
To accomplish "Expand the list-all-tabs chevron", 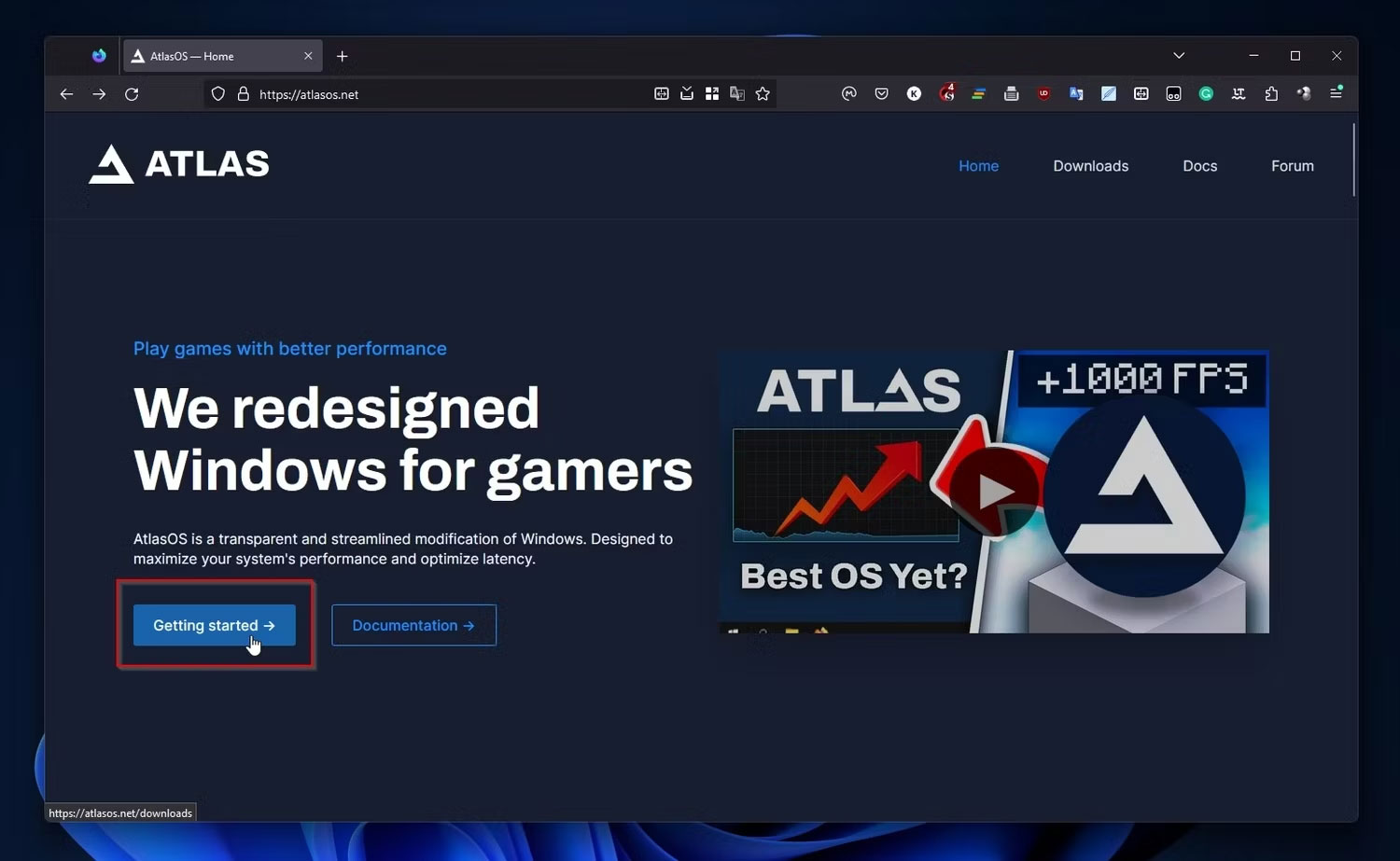I will point(1179,56).
